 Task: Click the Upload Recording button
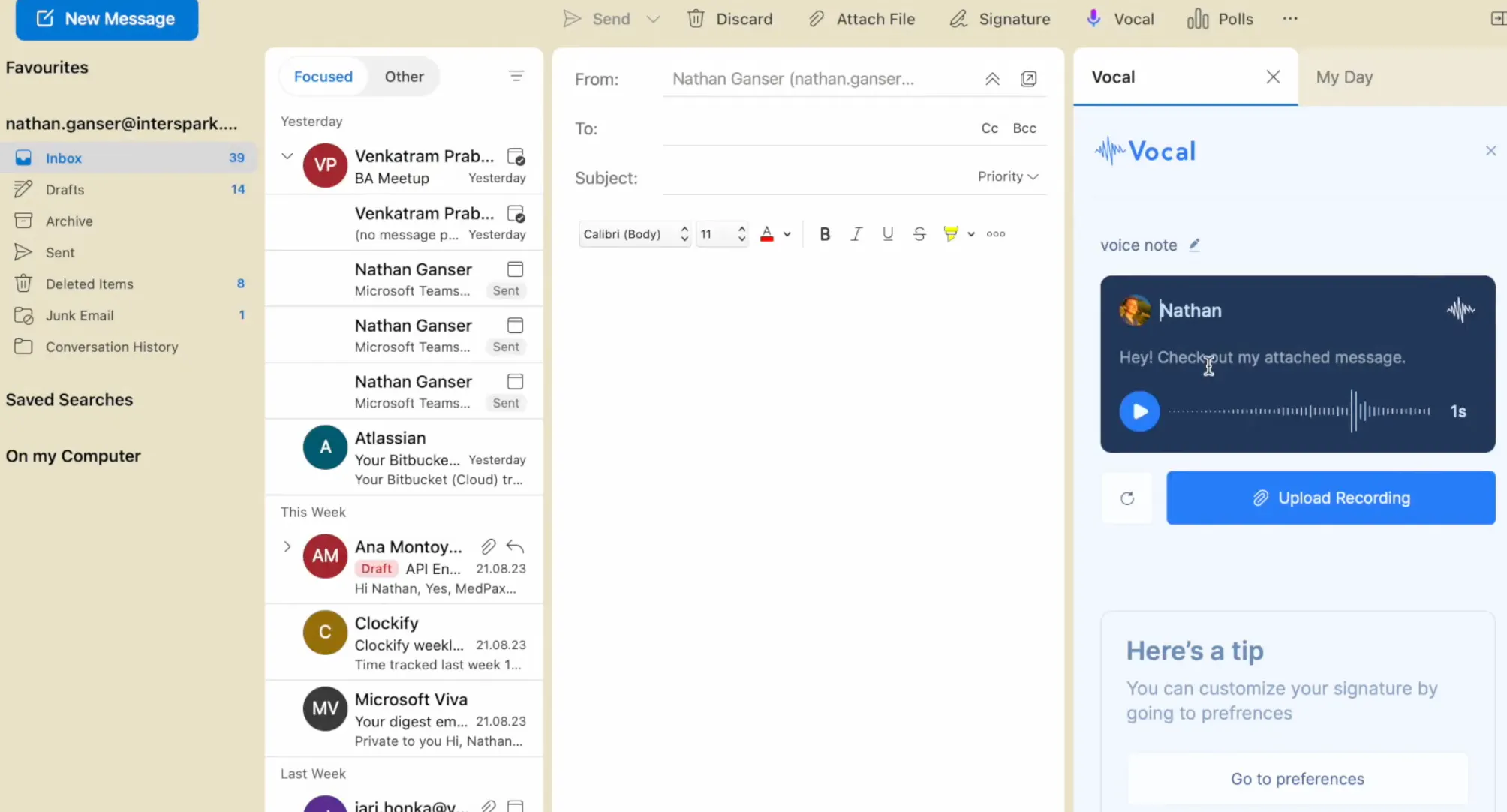(1330, 498)
